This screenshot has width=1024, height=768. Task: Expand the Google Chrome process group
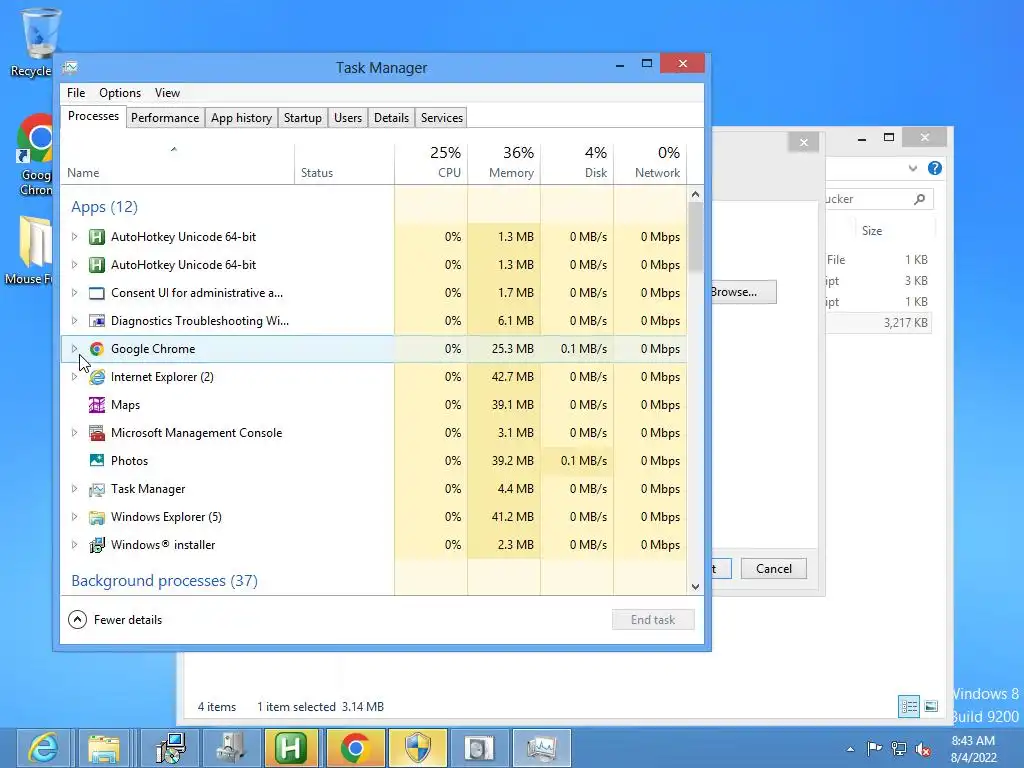(x=74, y=349)
